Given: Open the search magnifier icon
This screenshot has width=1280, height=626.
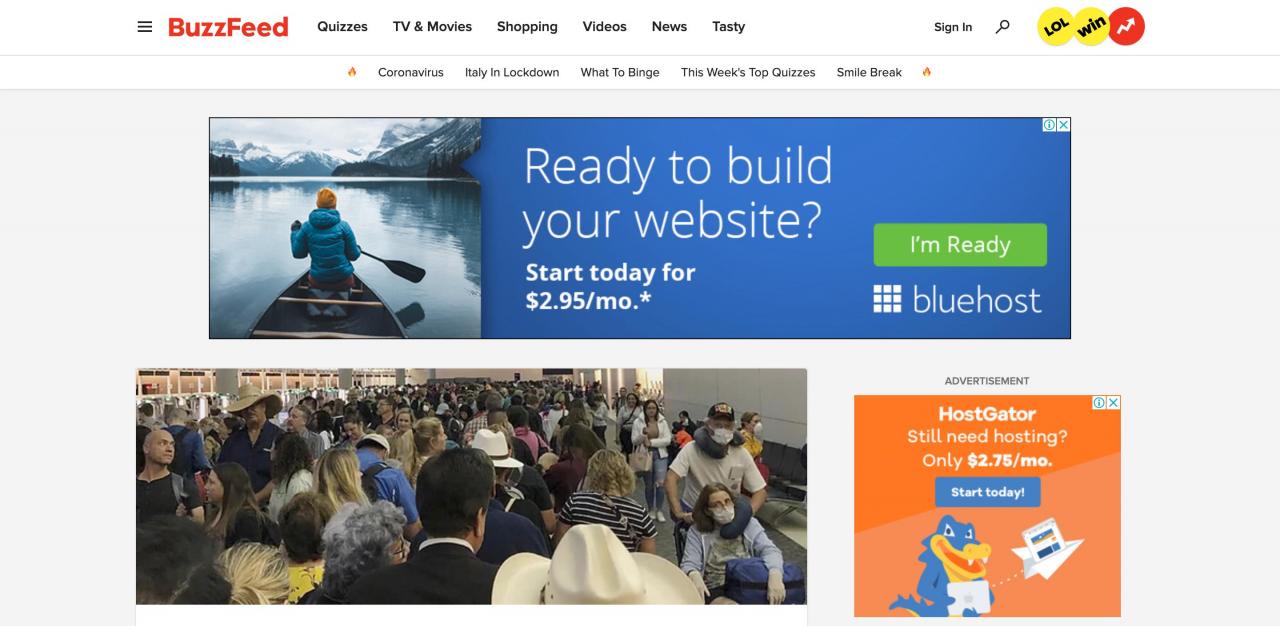Looking at the screenshot, I should (x=1002, y=27).
